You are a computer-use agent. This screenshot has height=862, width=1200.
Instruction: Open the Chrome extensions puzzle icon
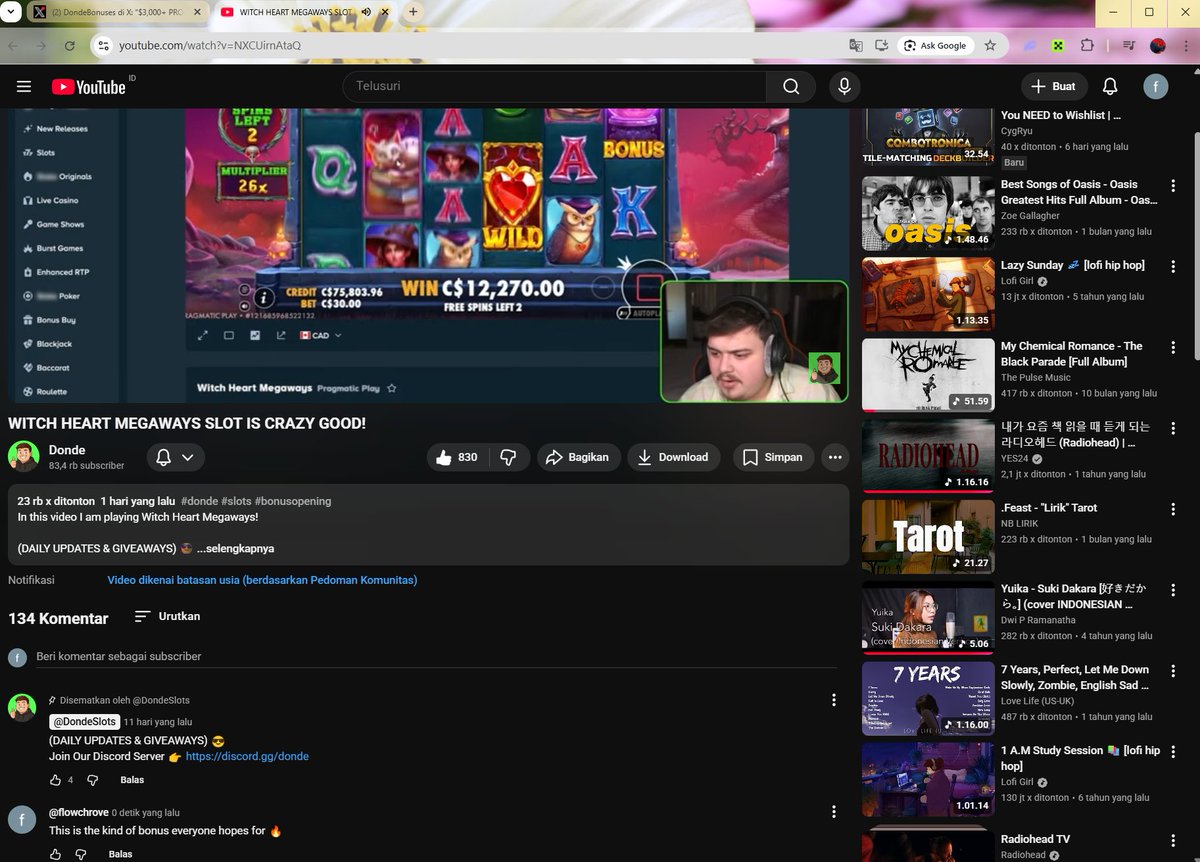click(1087, 45)
